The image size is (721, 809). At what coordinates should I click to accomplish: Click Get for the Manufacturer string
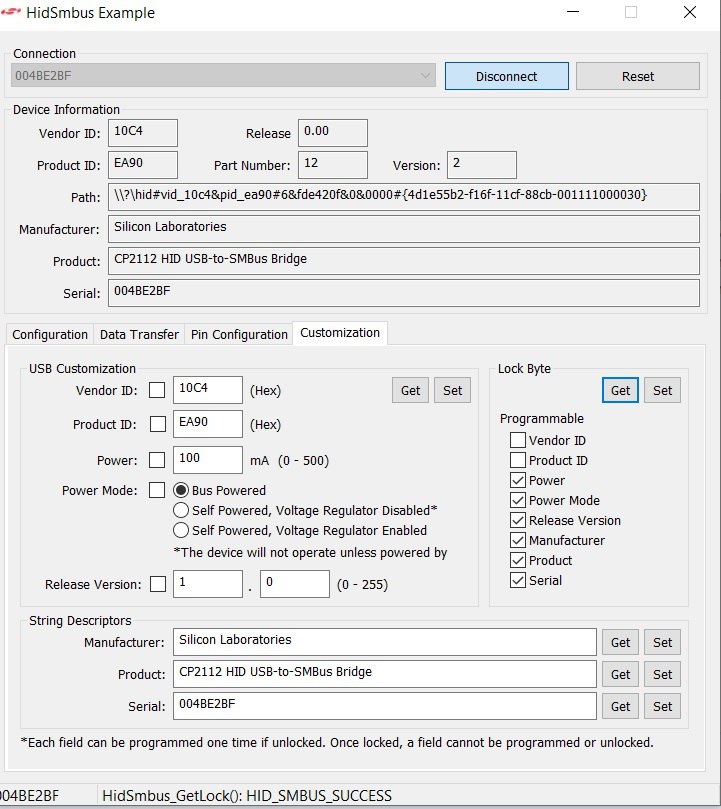pyautogui.click(x=620, y=642)
